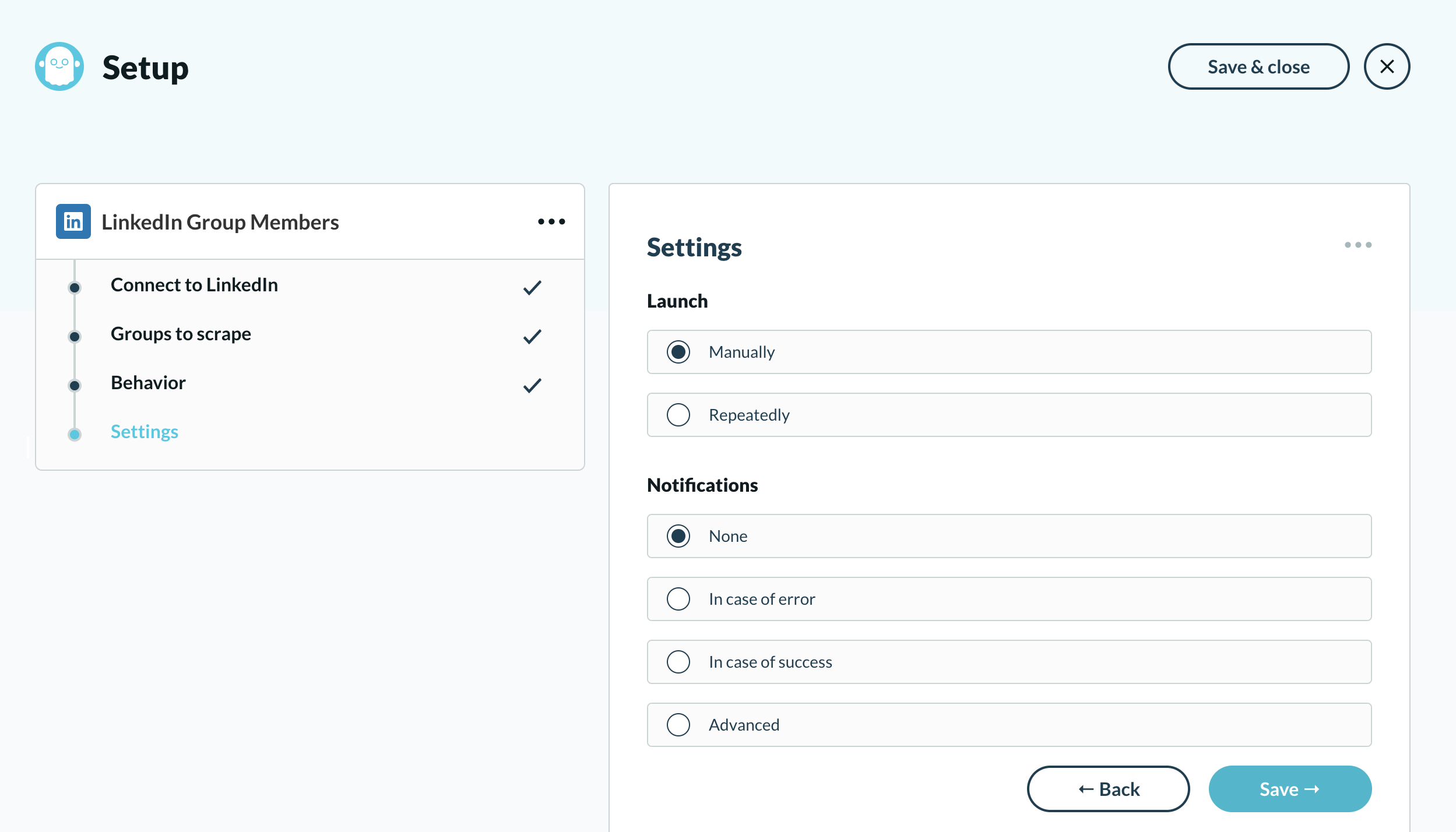Select the Manually launch radio button
The width and height of the screenshot is (1456, 832).
(678, 352)
